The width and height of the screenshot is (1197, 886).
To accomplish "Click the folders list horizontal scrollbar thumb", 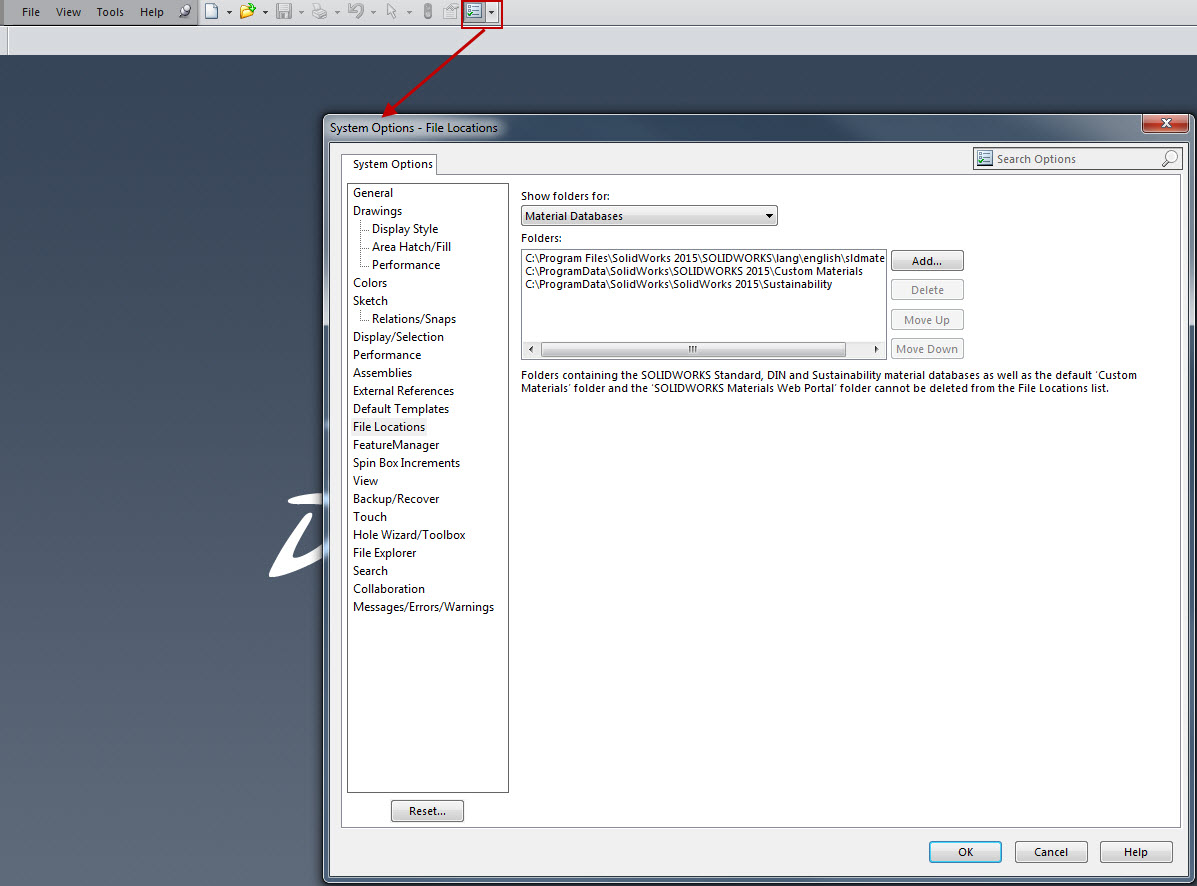I will [x=692, y=350].
